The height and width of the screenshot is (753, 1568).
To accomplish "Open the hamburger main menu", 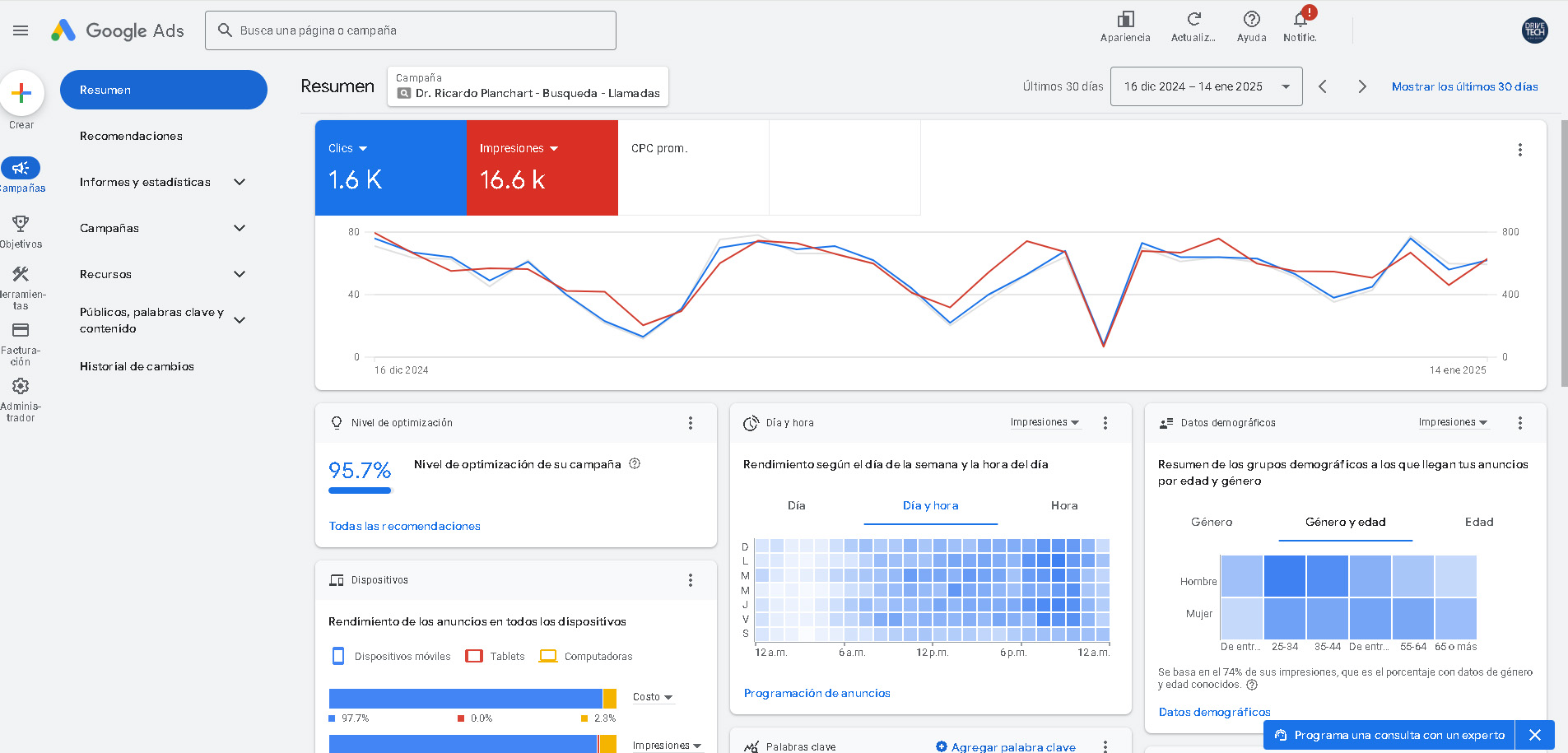I will [21, 30].
